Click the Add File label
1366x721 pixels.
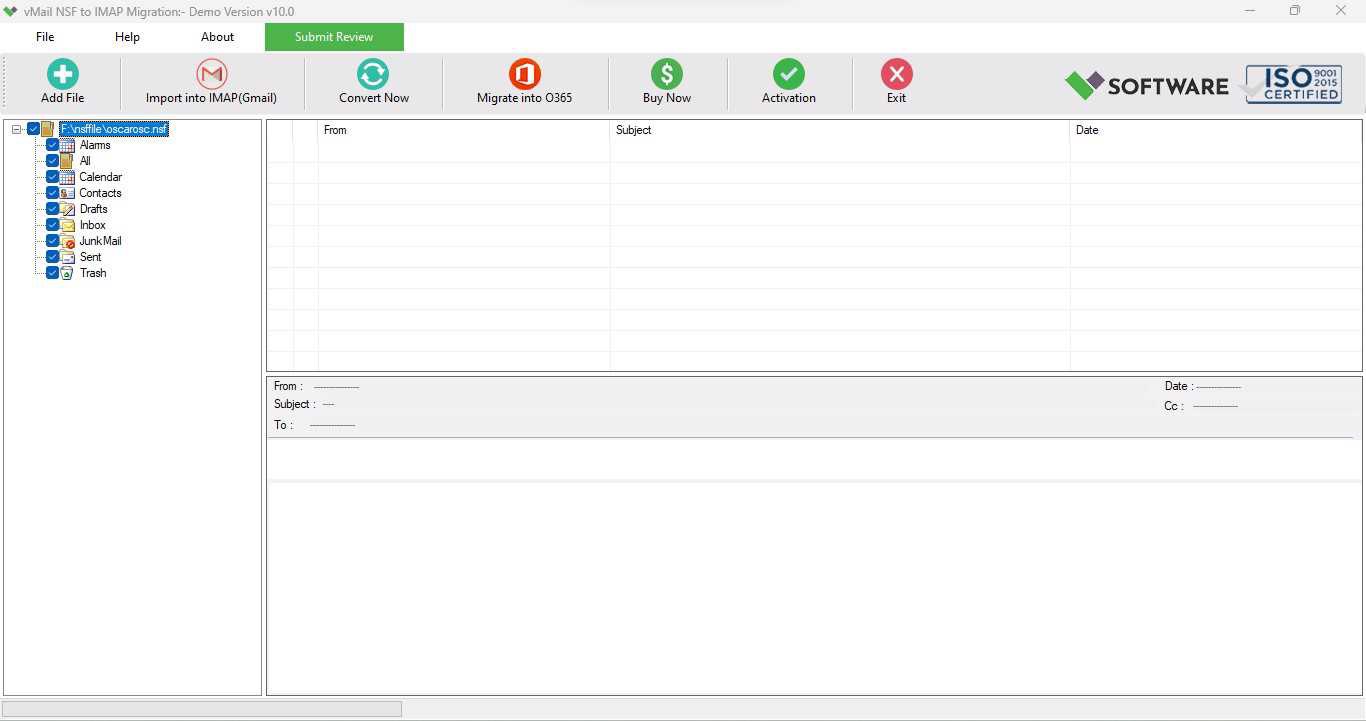click(x=63, y=98)
